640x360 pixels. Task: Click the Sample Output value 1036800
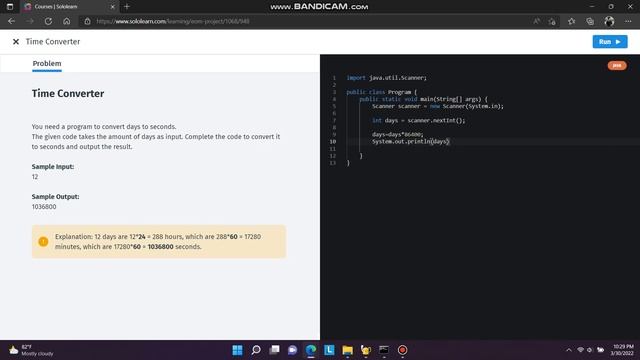click(x=44, y=207)
